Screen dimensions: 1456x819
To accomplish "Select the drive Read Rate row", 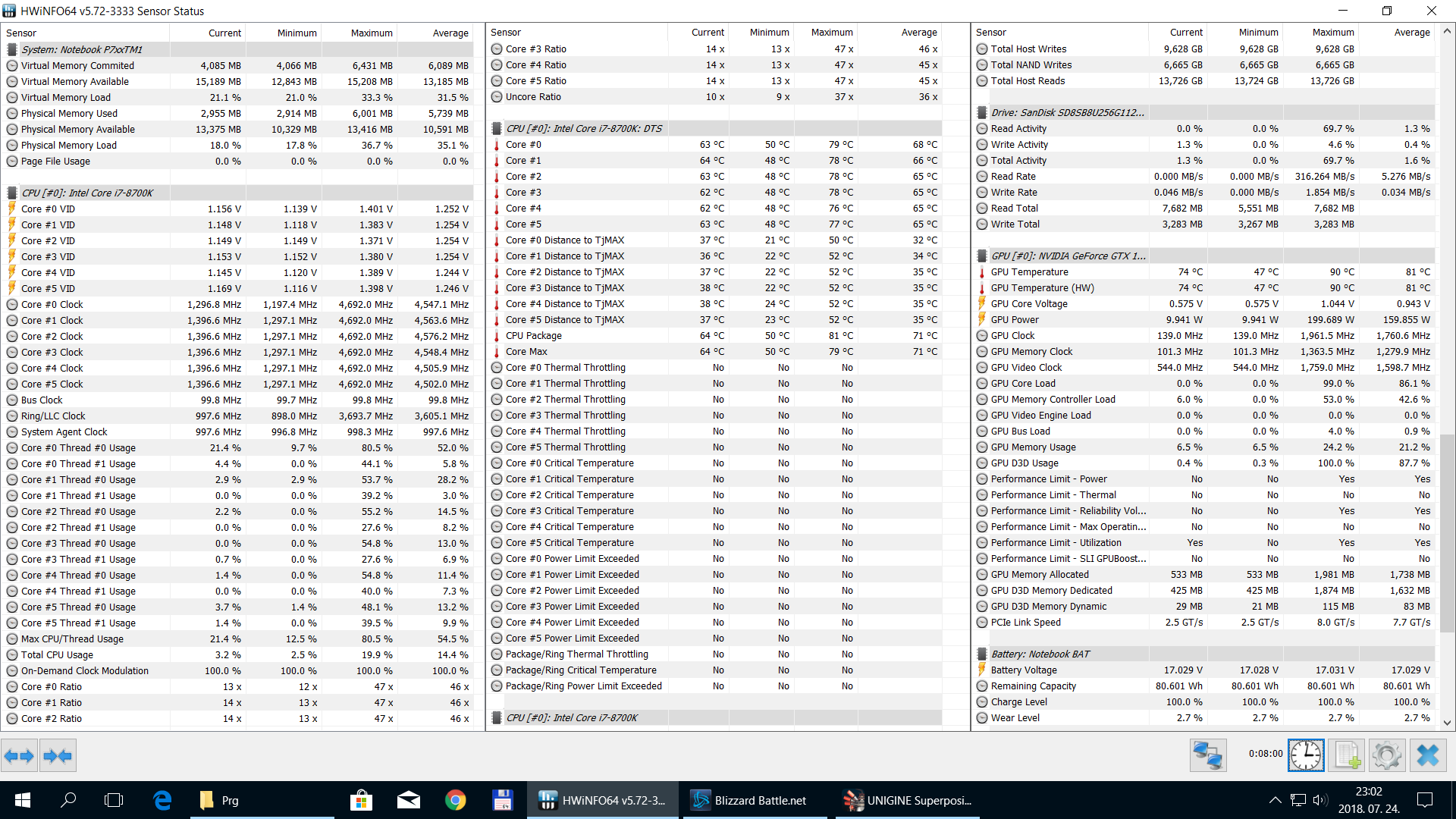I will tap(1204, 176).
